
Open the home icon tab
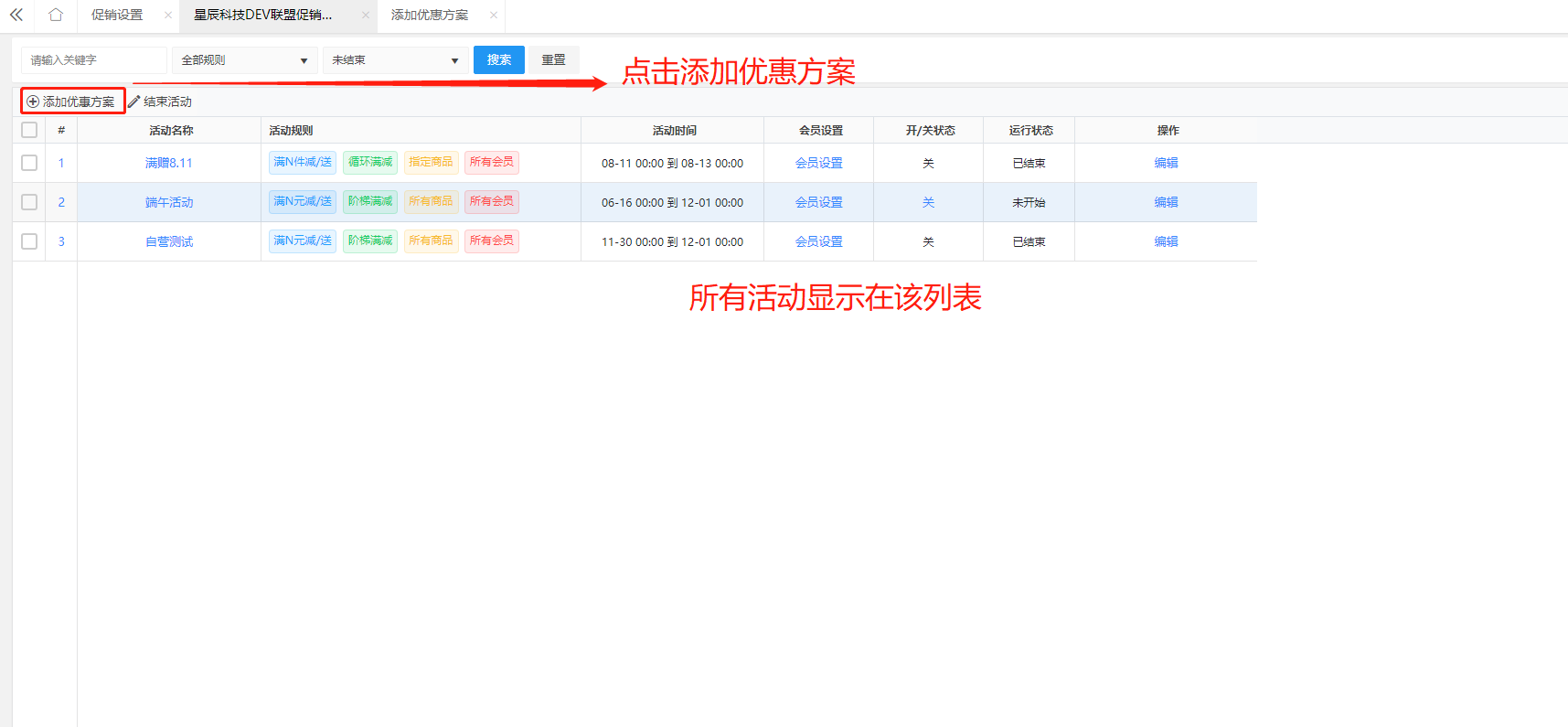pos(56,15)
